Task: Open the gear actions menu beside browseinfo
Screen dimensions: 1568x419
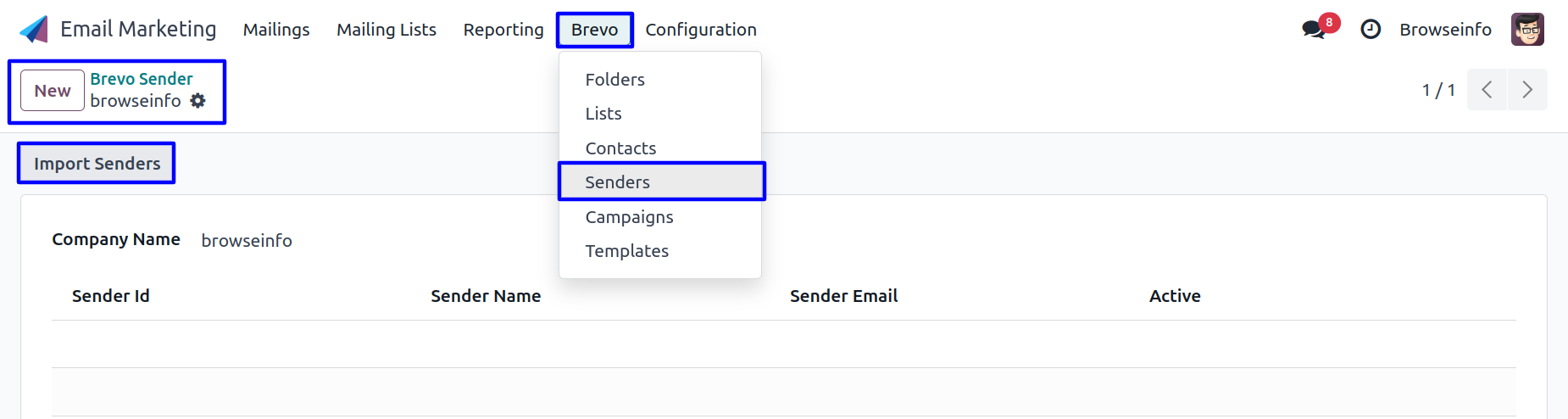Action: [x=197, y=101]
